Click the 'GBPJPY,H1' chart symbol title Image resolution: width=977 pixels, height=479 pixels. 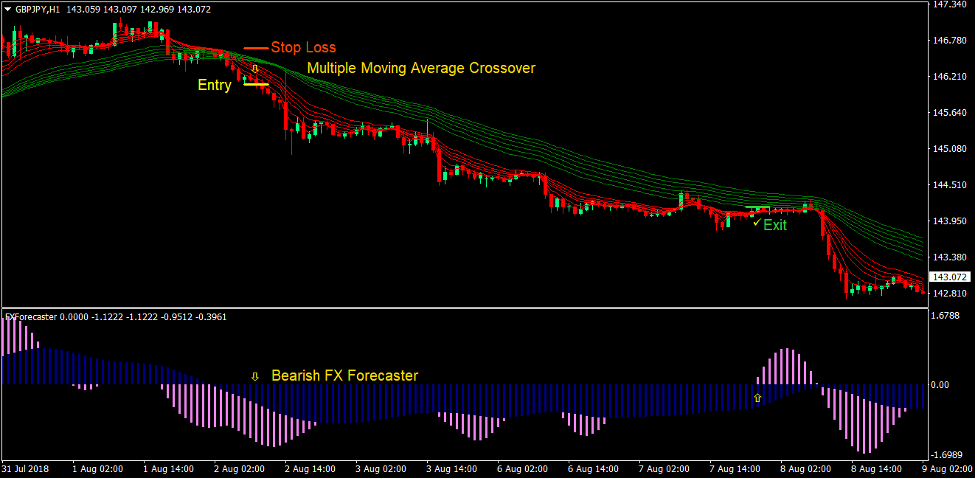[x=37, y=9]
